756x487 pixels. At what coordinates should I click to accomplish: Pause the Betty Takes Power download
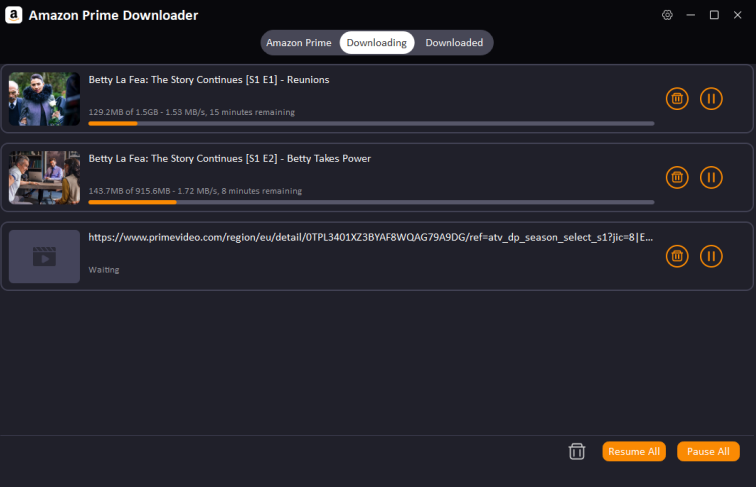click(x=711, y=177)
